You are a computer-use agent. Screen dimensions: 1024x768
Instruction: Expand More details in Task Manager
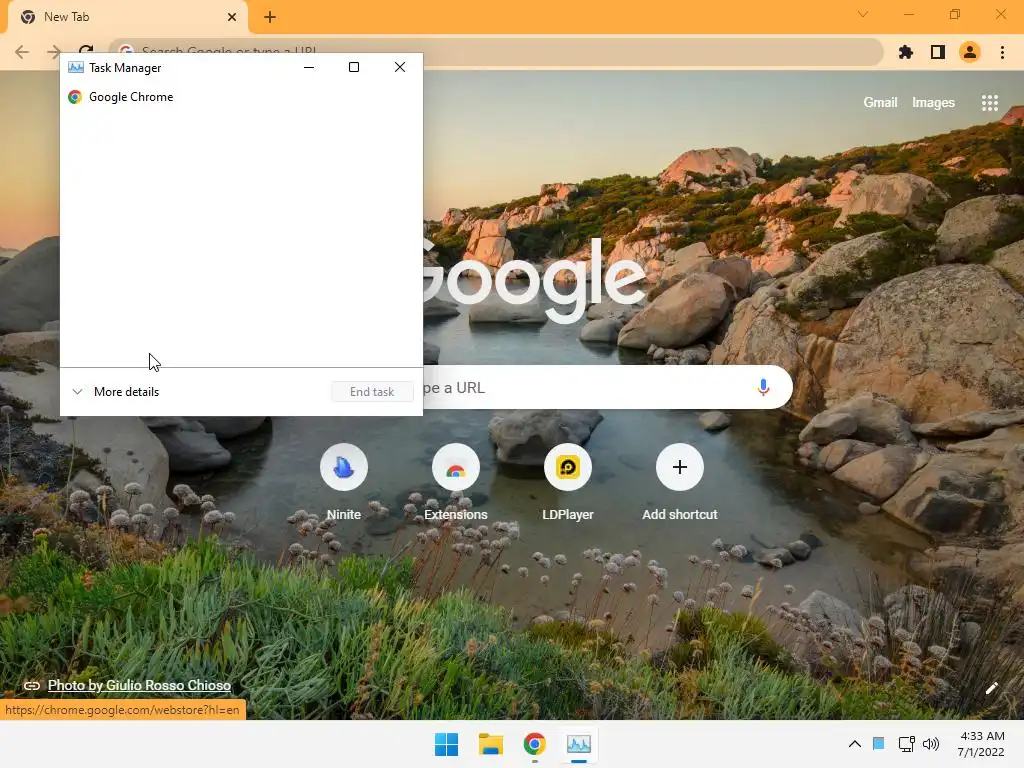click(x=116, y=392)
